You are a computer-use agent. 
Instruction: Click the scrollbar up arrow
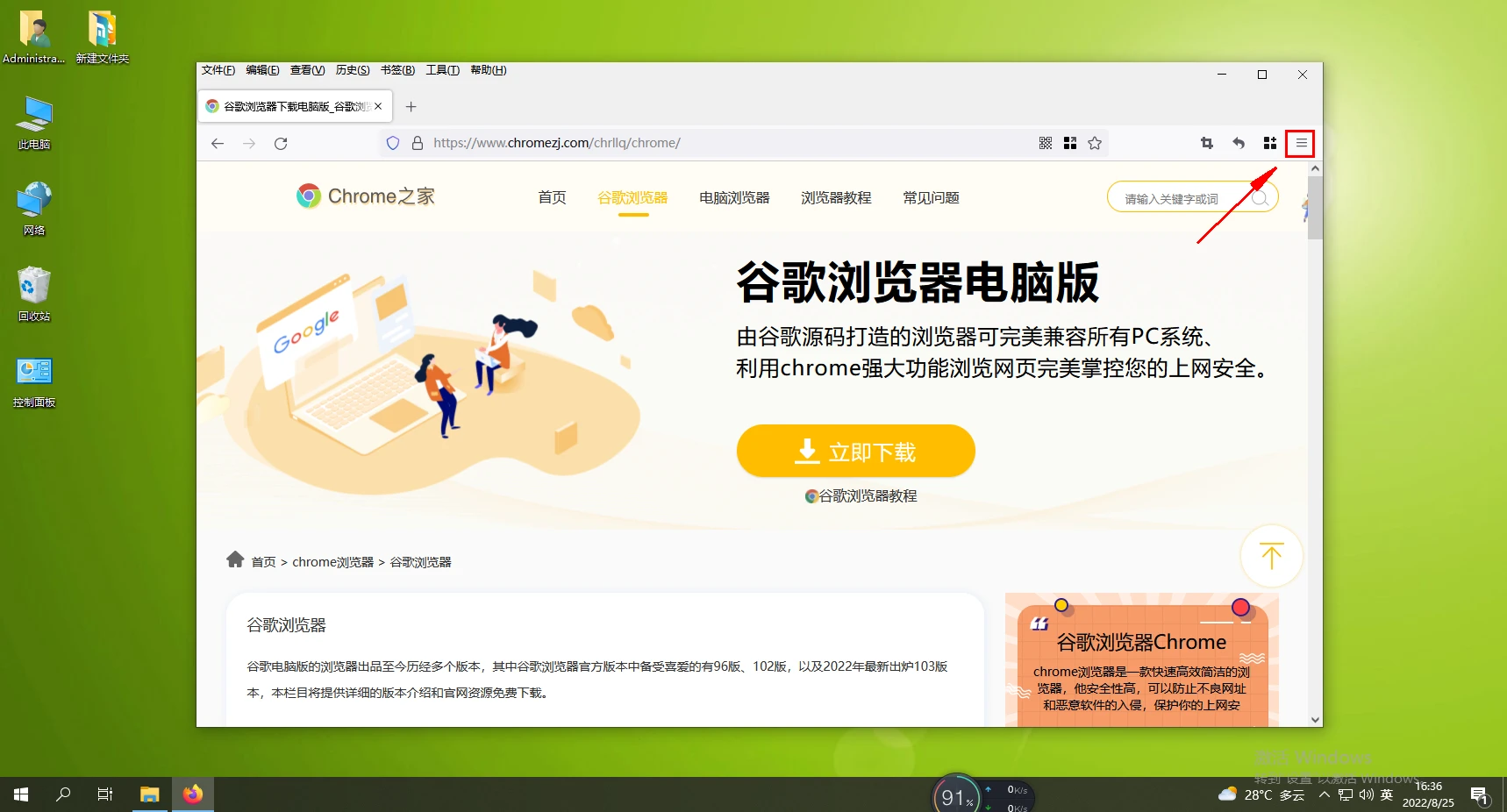tap(1315, 168)
